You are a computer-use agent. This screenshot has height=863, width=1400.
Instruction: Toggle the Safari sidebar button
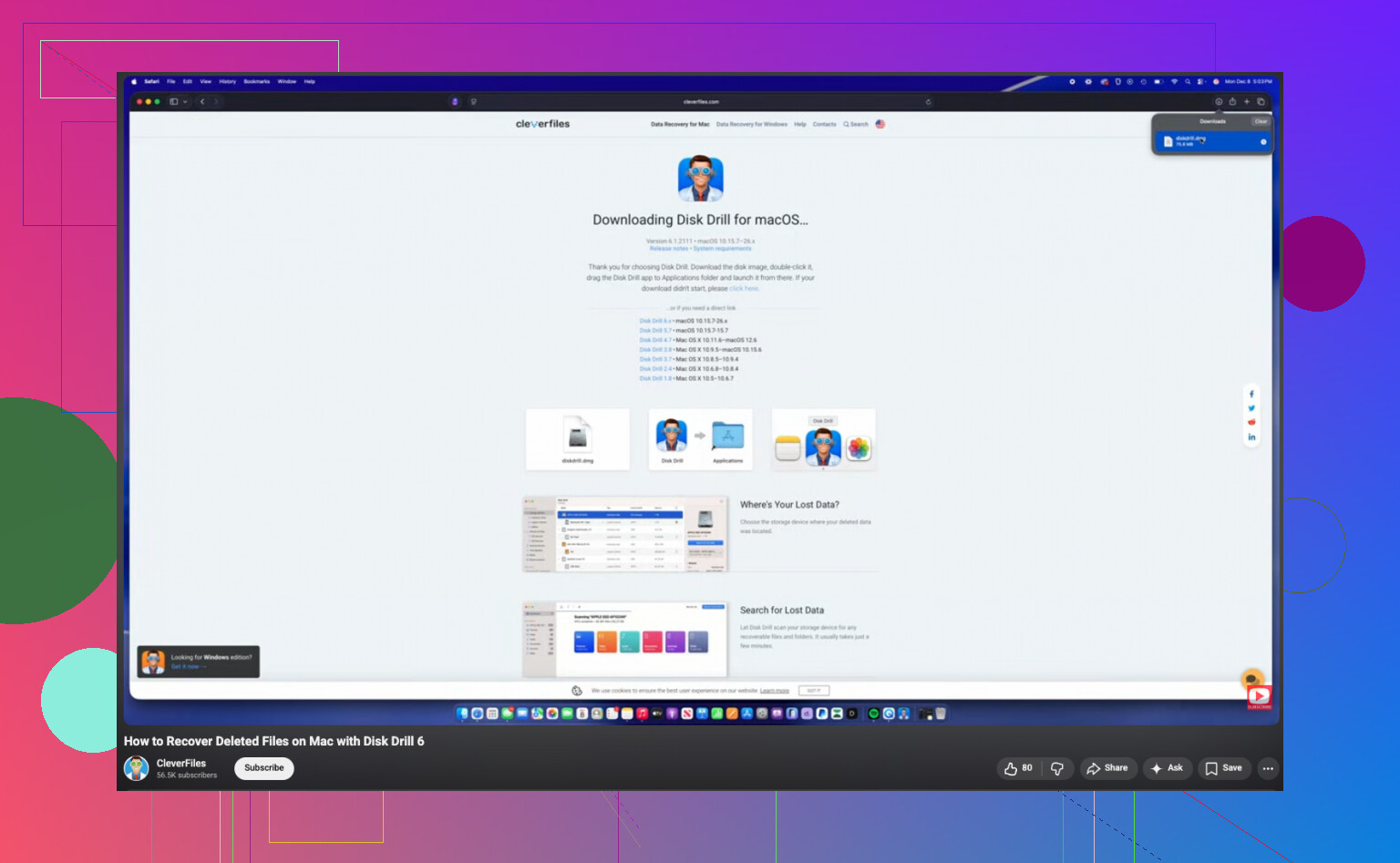pos(173,101)
